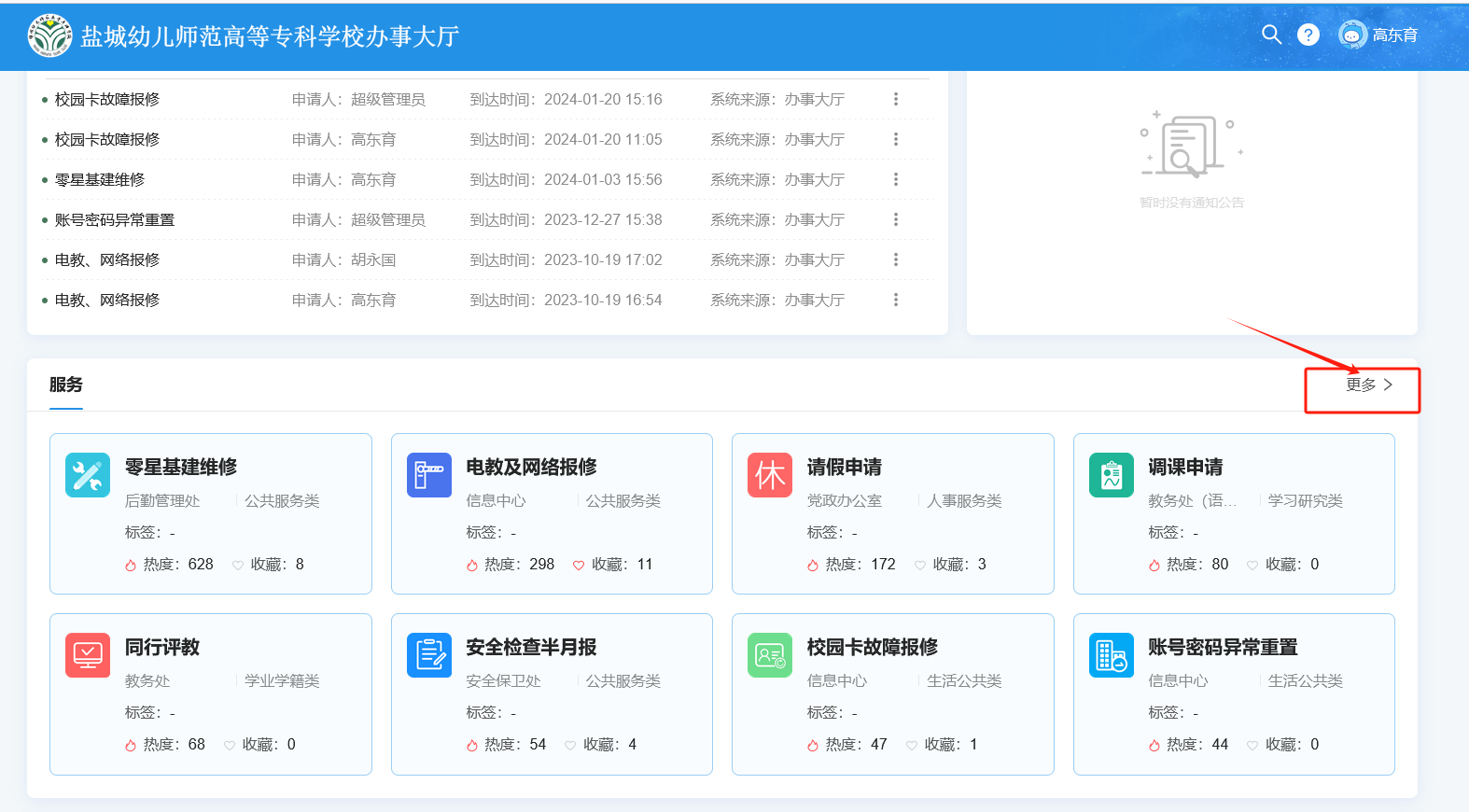Open options menu for 胡永国's 电教、网络报修 row
The height and width of the screenshot is (812, 1469).
coord(896,259)
